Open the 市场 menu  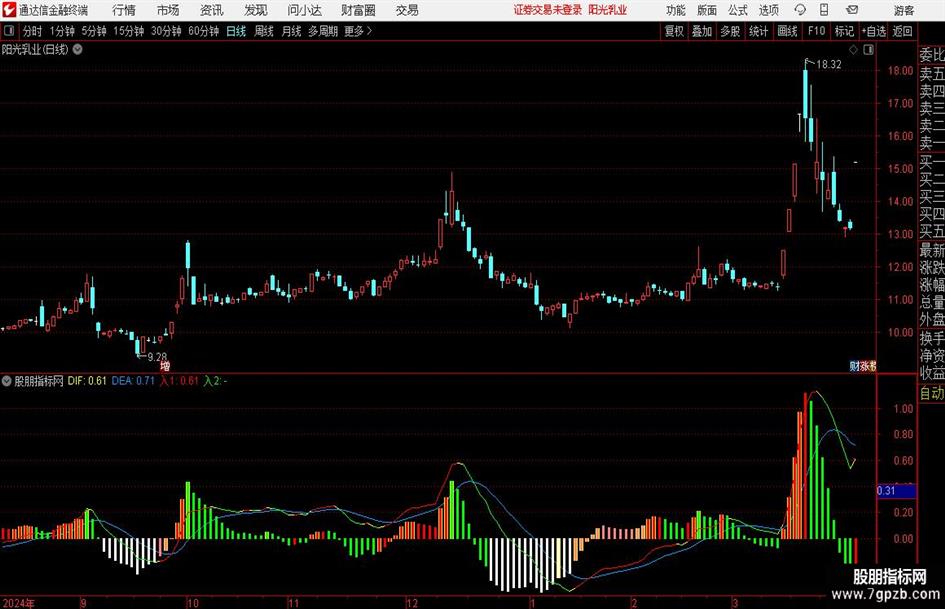[168, 10]
